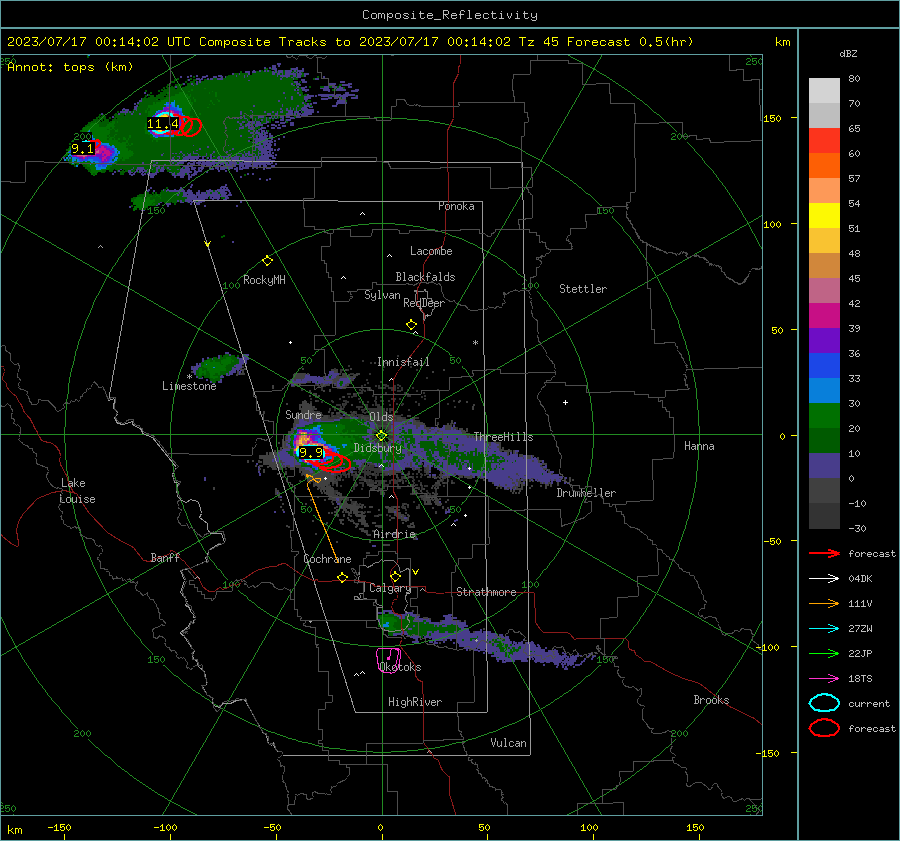
Task: Select the green 22JP track arrow in the legend
Action: (824, 653)
